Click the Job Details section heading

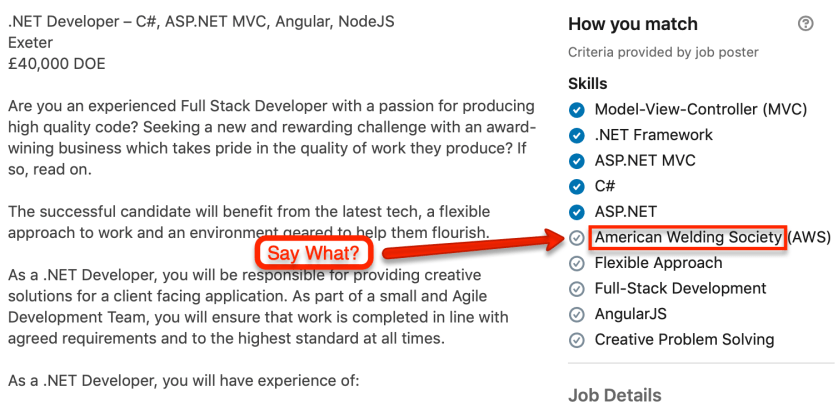[614, 396]
